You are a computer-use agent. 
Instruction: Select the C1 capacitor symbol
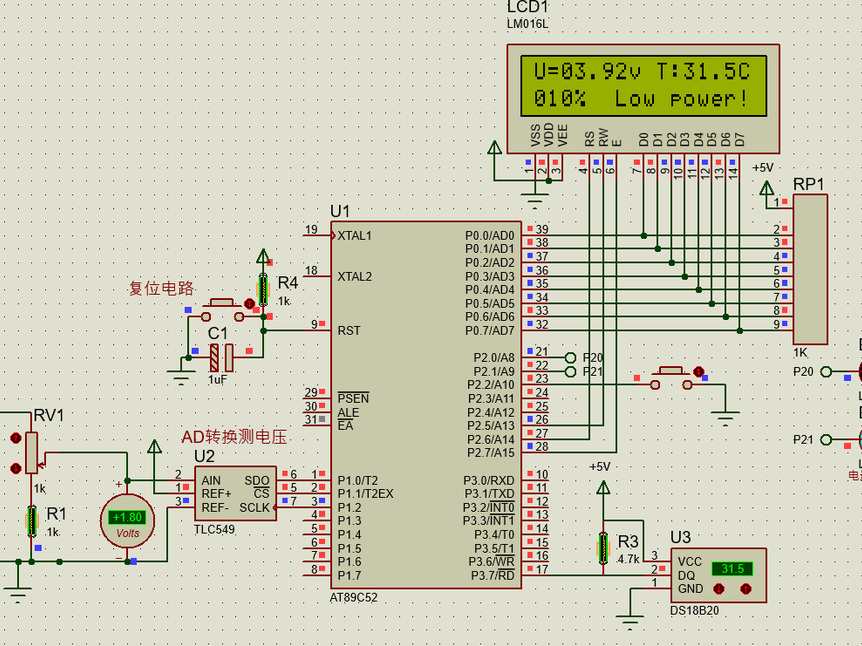(x=222, y=358)
